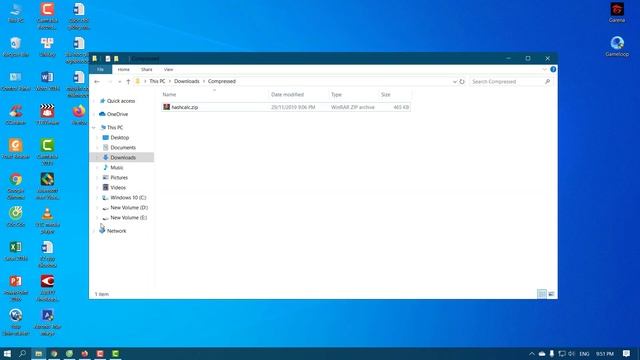Open the Share ribbon tab
The width and height of the screenshot is (640, 360).
tap(147, 69)
